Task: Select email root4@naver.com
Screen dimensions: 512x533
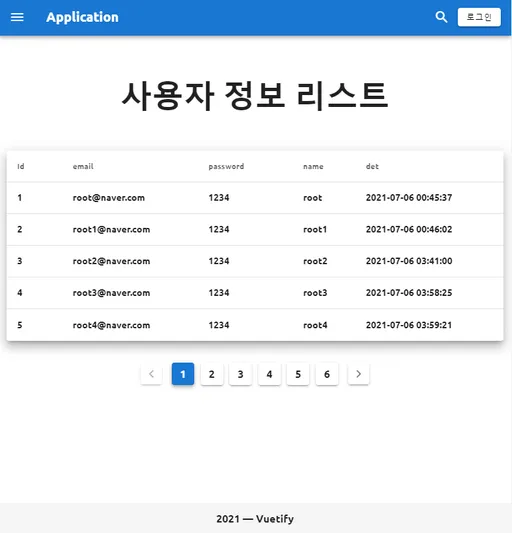Action: (111, 325)
